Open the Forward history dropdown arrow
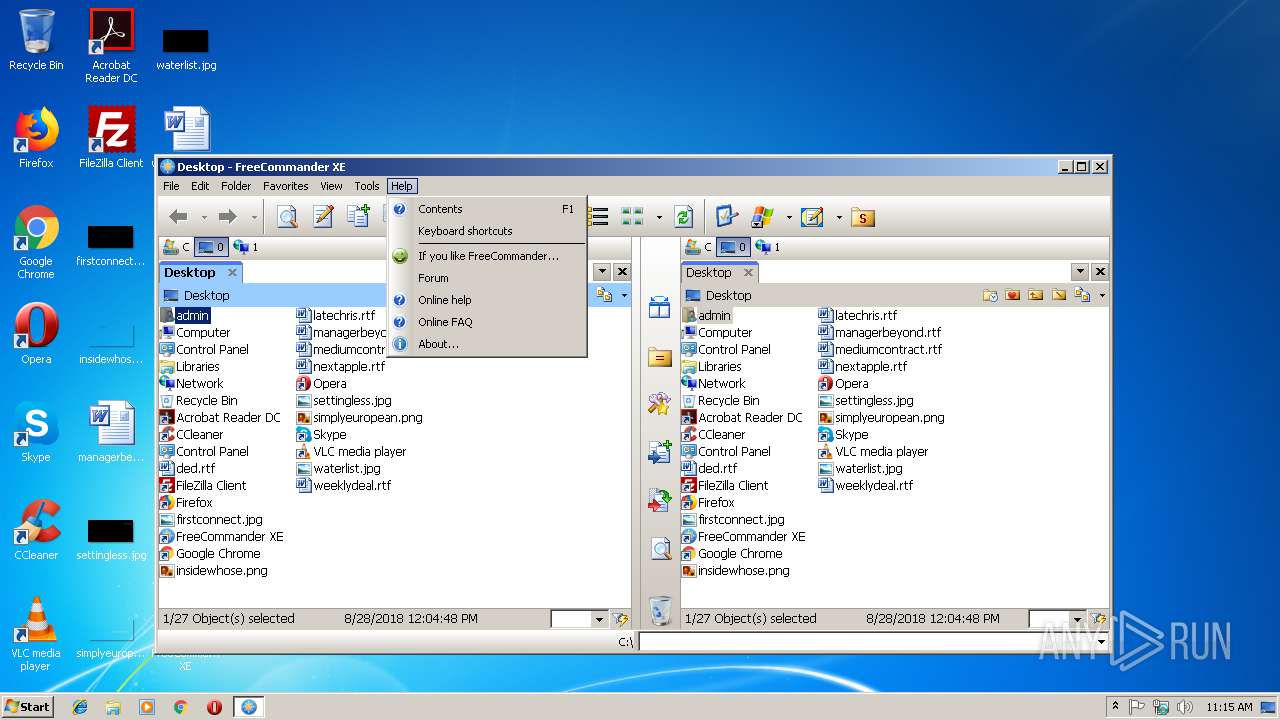Image resolution: width=1280 pixels, height=720 pixels. tap(254, 217)
